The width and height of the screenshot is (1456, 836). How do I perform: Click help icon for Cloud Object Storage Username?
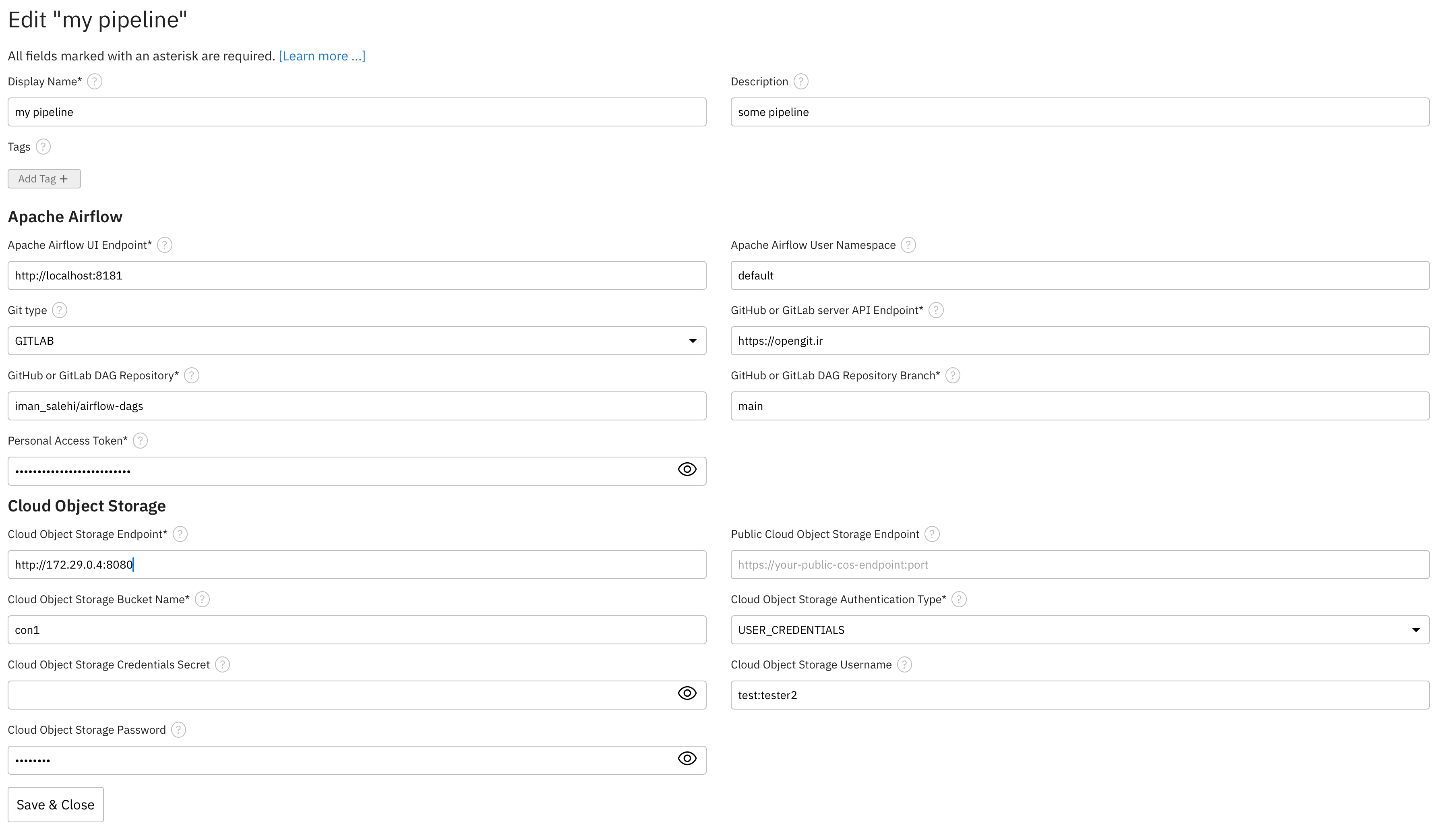click(x=905, y=665)
